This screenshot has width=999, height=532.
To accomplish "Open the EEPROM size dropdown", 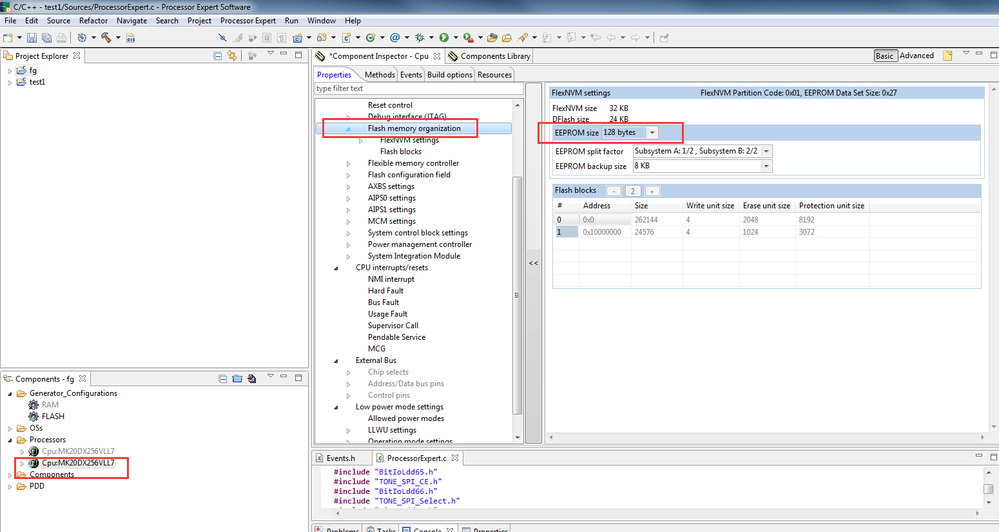I will 652,133.
